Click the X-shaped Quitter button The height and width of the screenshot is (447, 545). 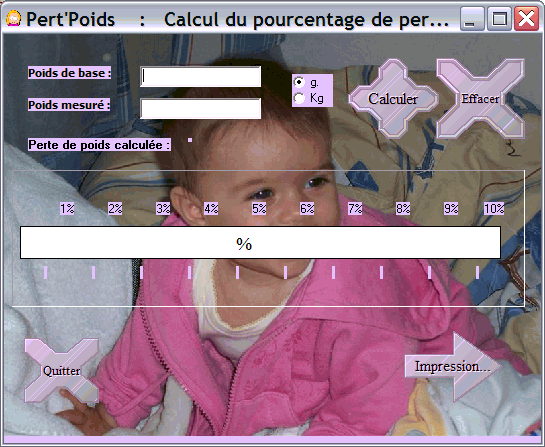(62, 371)
